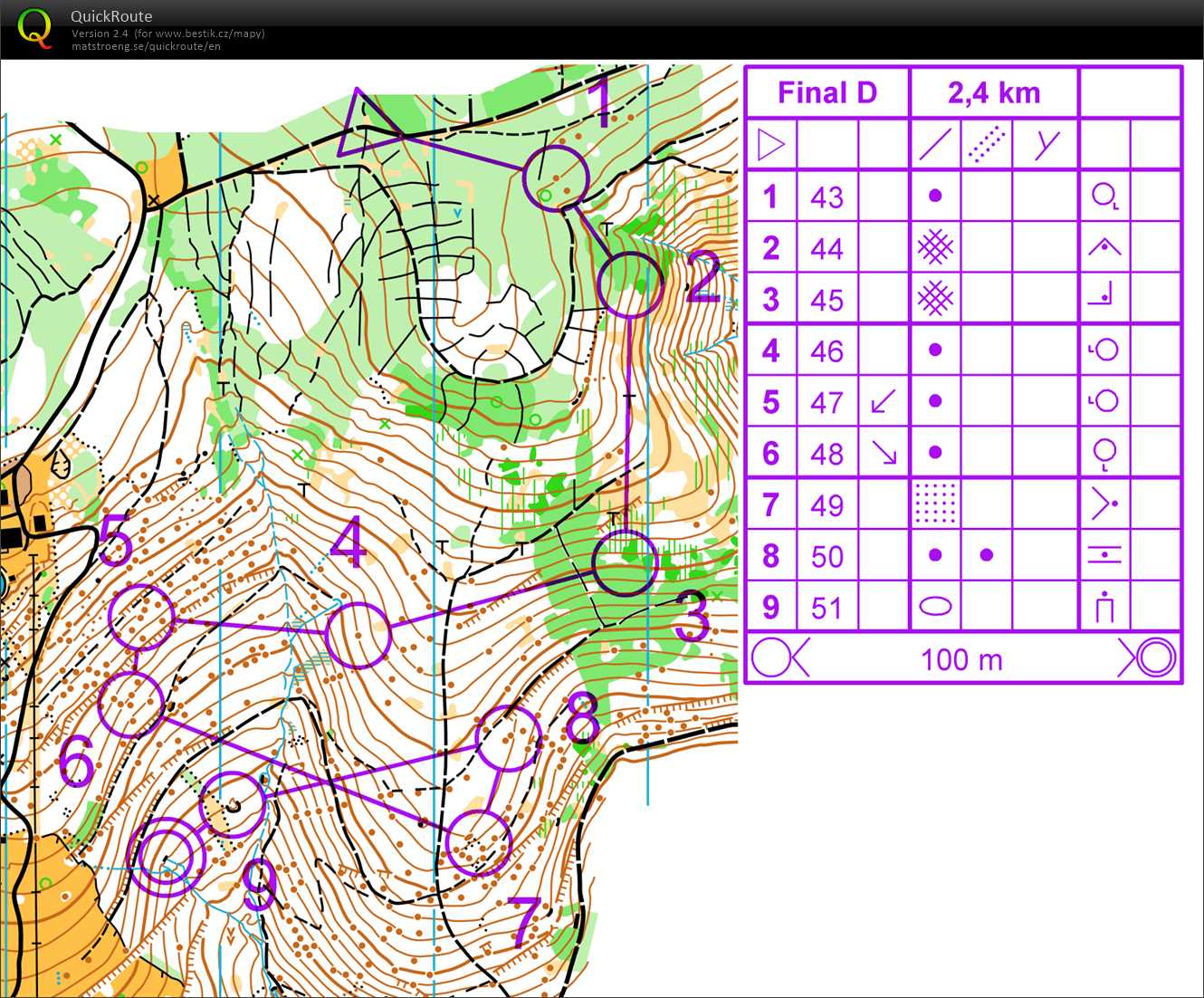Click the southeast arrow in row 6

coord(883,453)
